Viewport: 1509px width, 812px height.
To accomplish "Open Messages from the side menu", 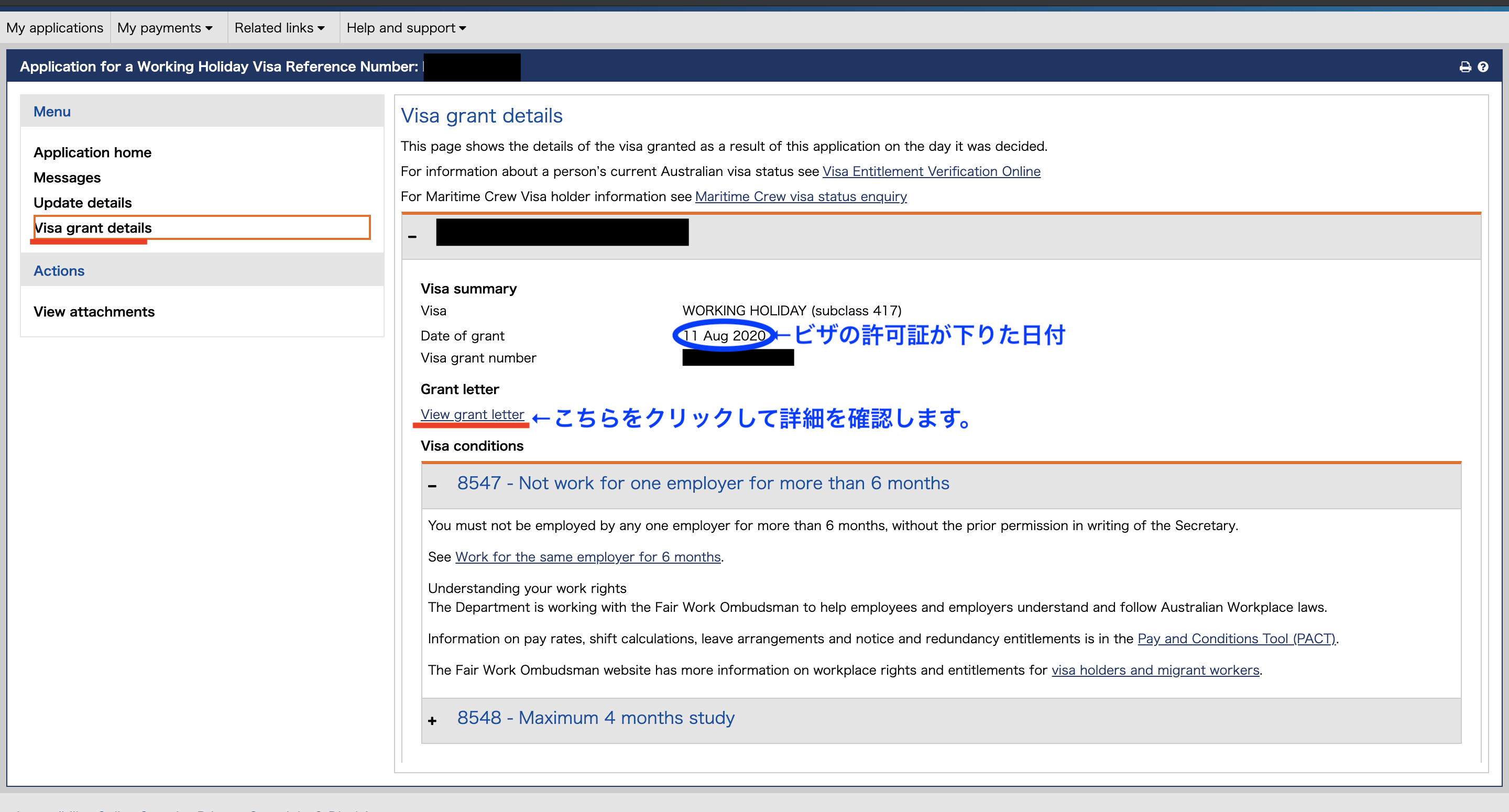I will [67, 178].
